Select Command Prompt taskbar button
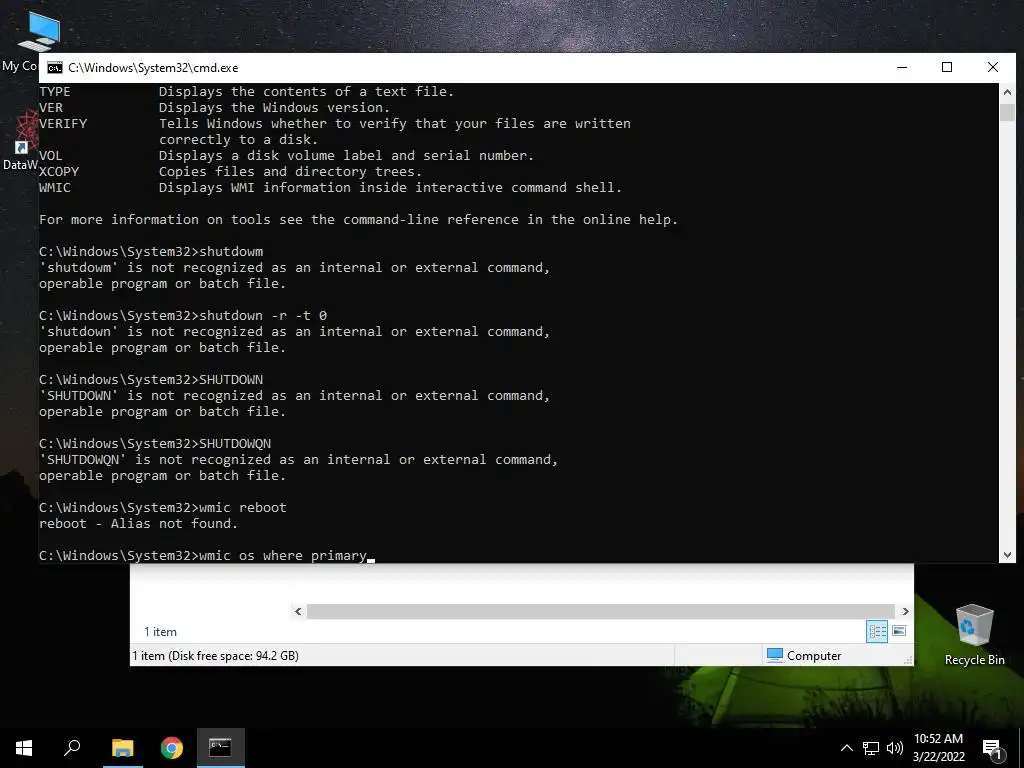This screenshot has width=1024, height=768. tap(220, 748)
